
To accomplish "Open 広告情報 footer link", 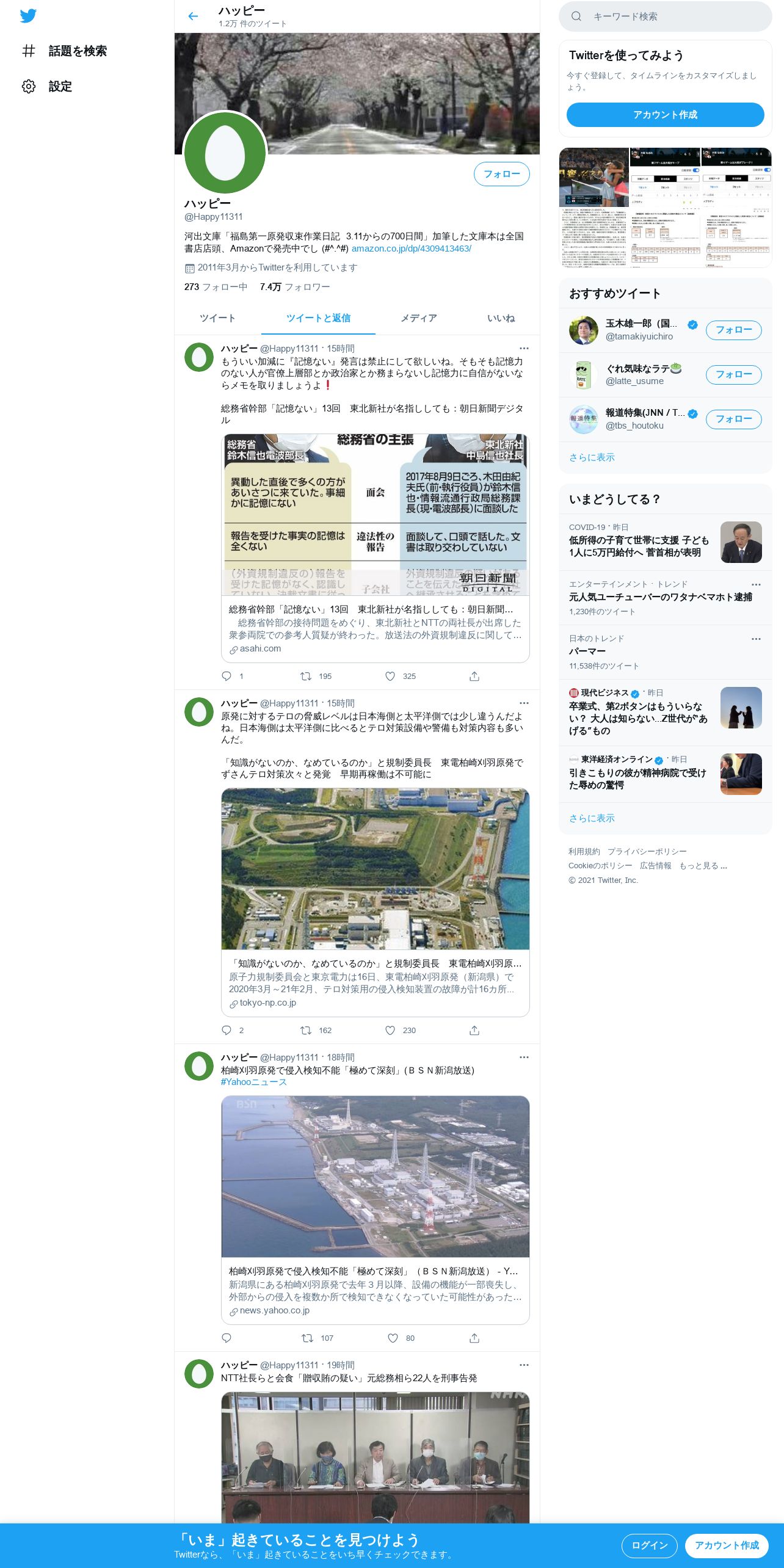I will click(655, 866).
